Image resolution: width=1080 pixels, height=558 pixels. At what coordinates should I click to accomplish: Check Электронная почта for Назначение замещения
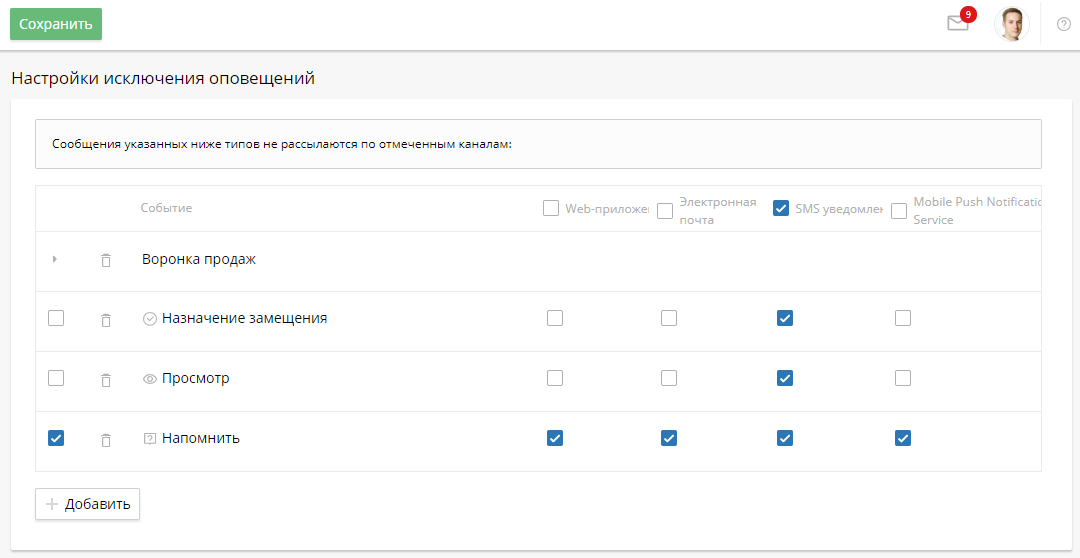[669, 318]
